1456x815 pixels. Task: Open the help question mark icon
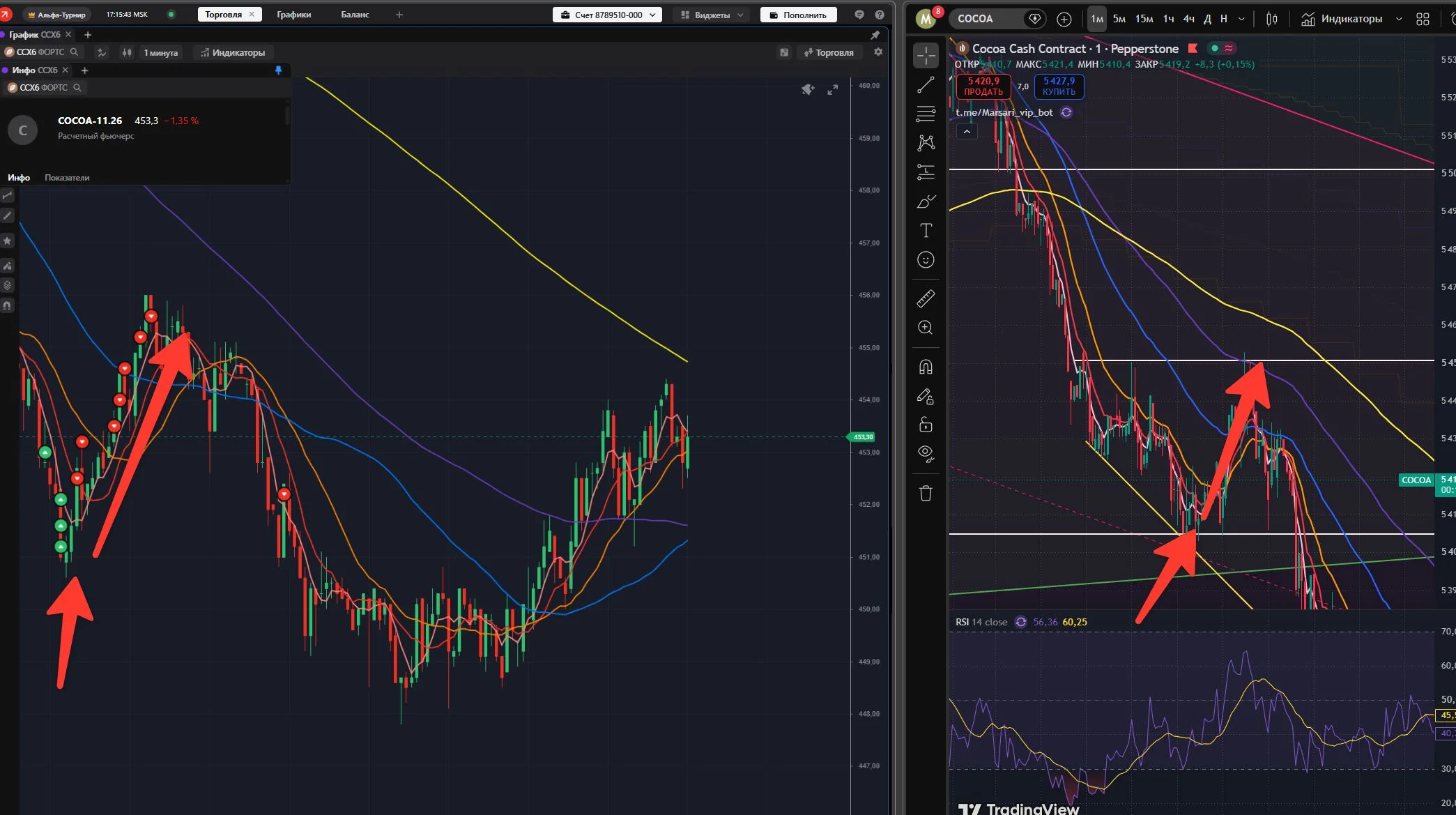880,15
